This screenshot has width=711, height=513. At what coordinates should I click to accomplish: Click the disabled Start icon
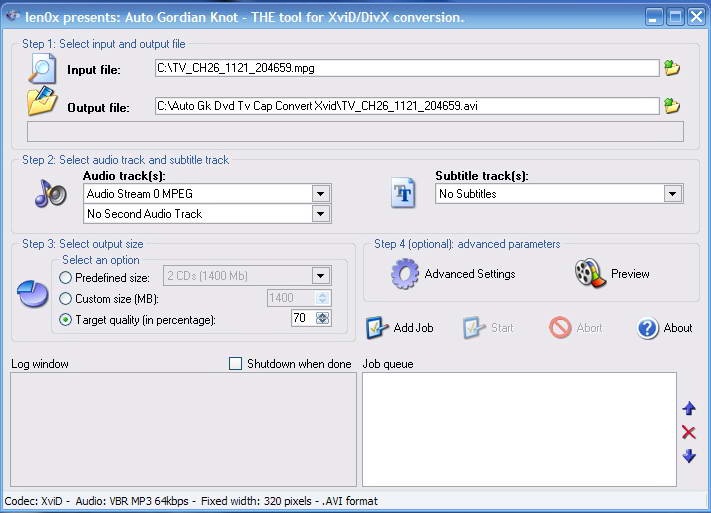[474, 328]
